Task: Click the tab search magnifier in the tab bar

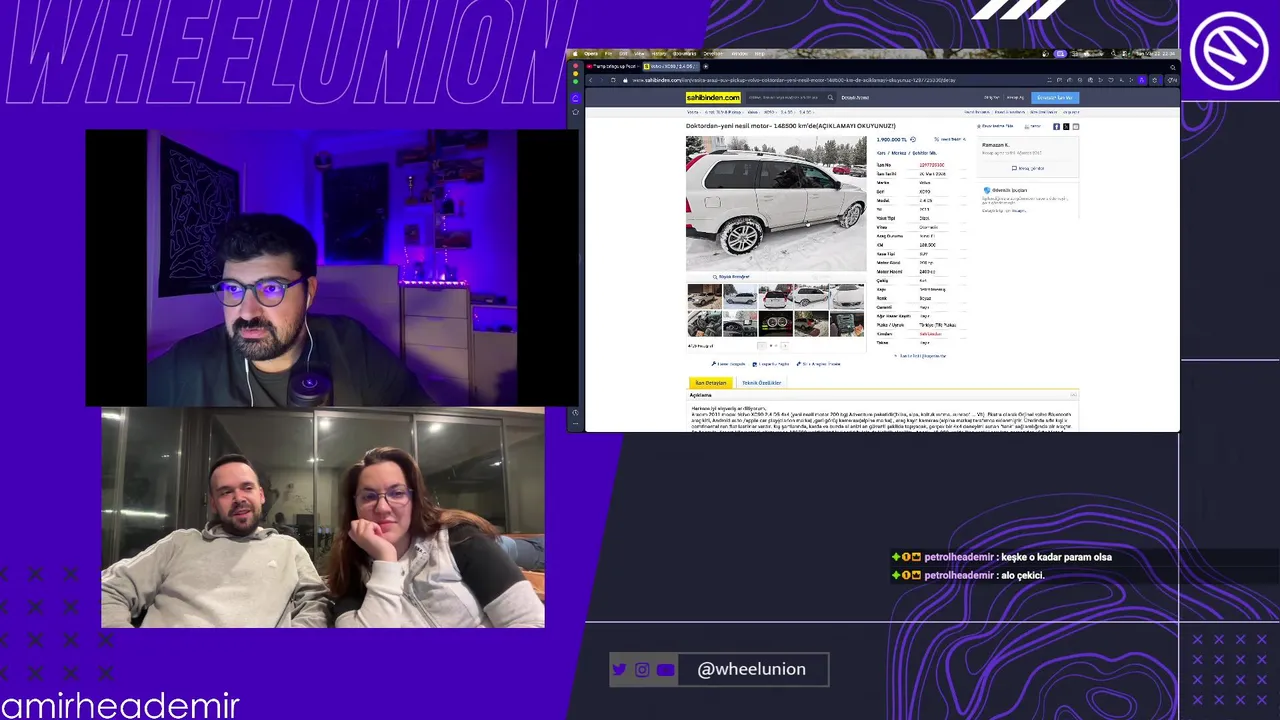Action: [1172, 67]
